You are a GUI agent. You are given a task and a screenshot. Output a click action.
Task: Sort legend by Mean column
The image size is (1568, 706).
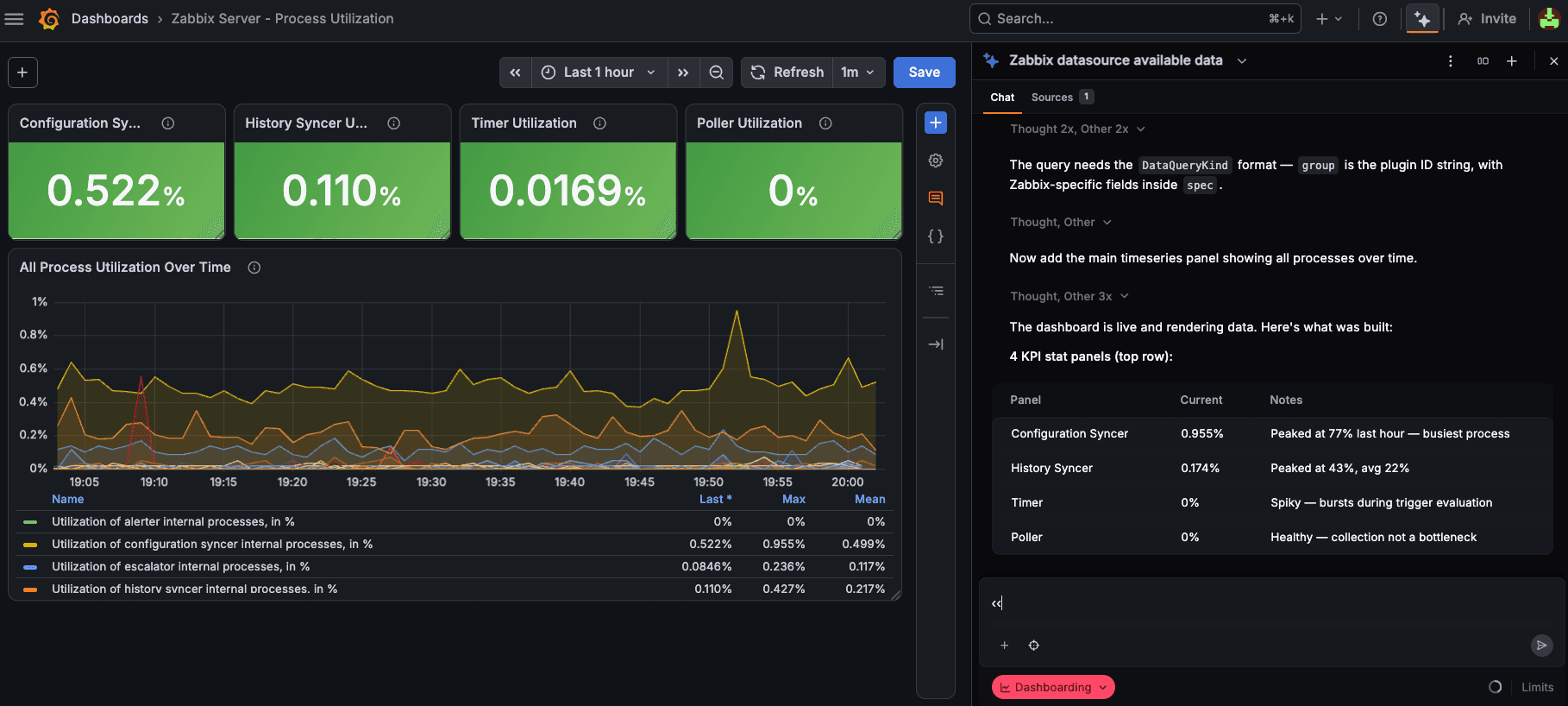point(869,500)
